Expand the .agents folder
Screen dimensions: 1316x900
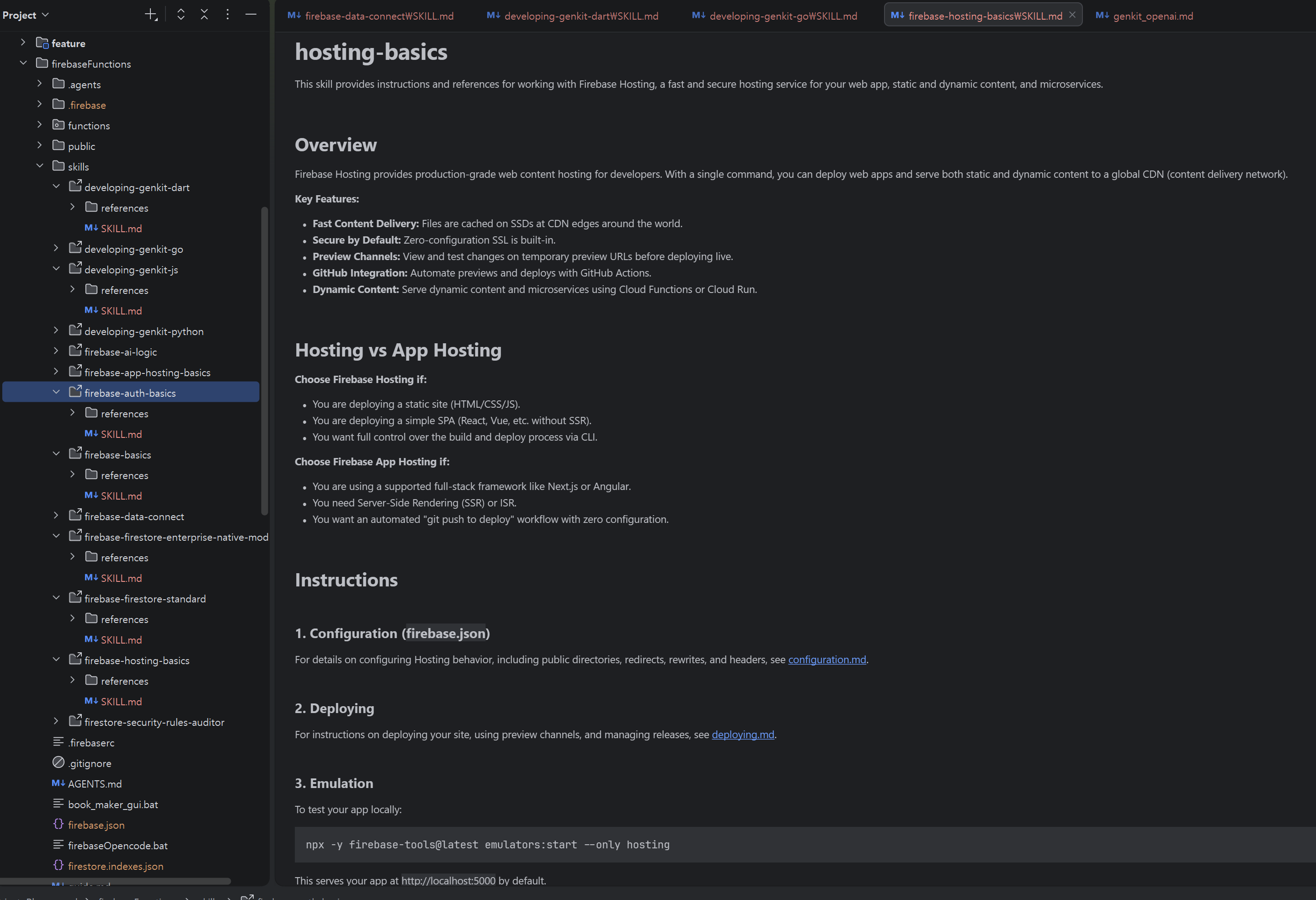(x=40, y=83)
